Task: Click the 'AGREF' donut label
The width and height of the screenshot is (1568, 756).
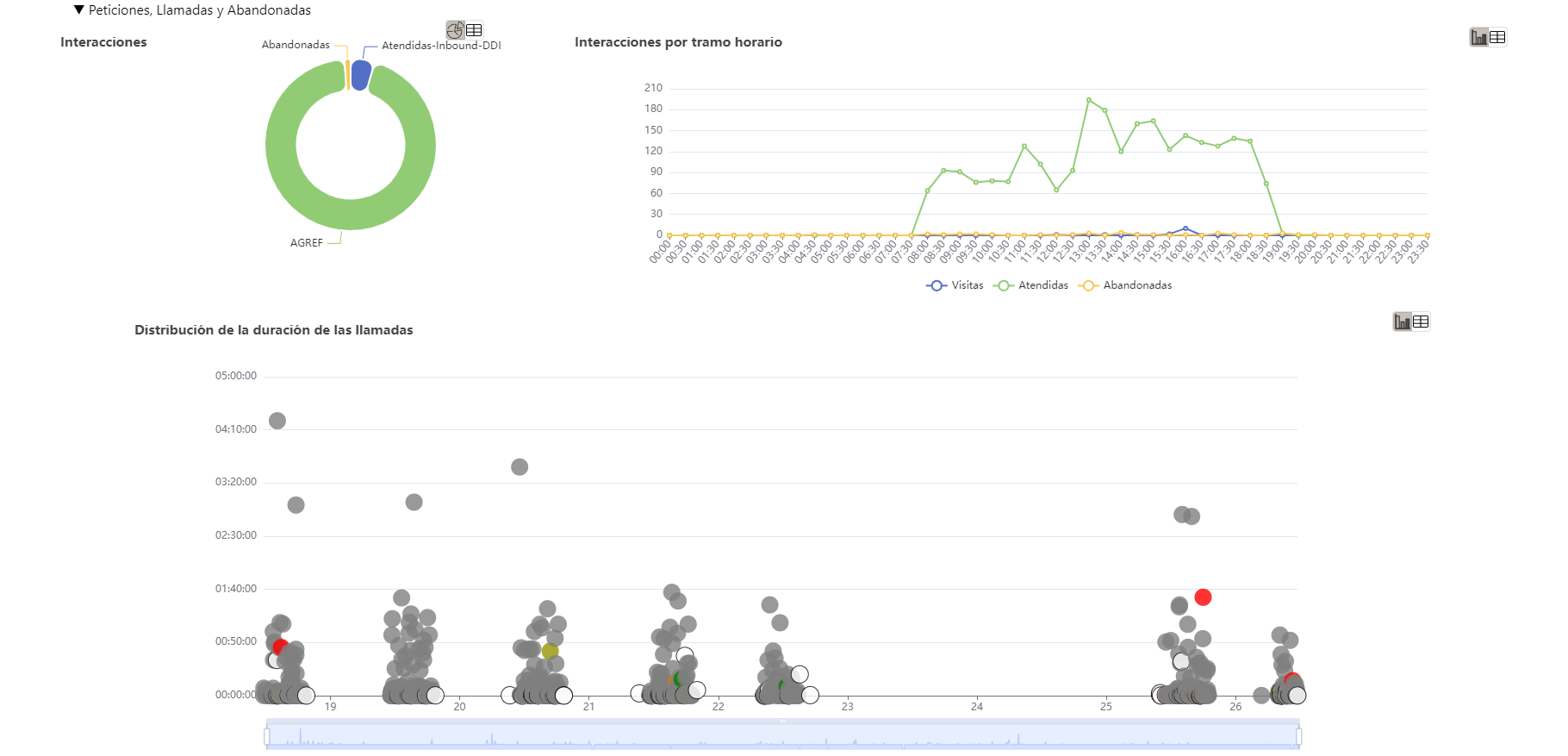Action: pyautogui.click(x=307, y=243)
